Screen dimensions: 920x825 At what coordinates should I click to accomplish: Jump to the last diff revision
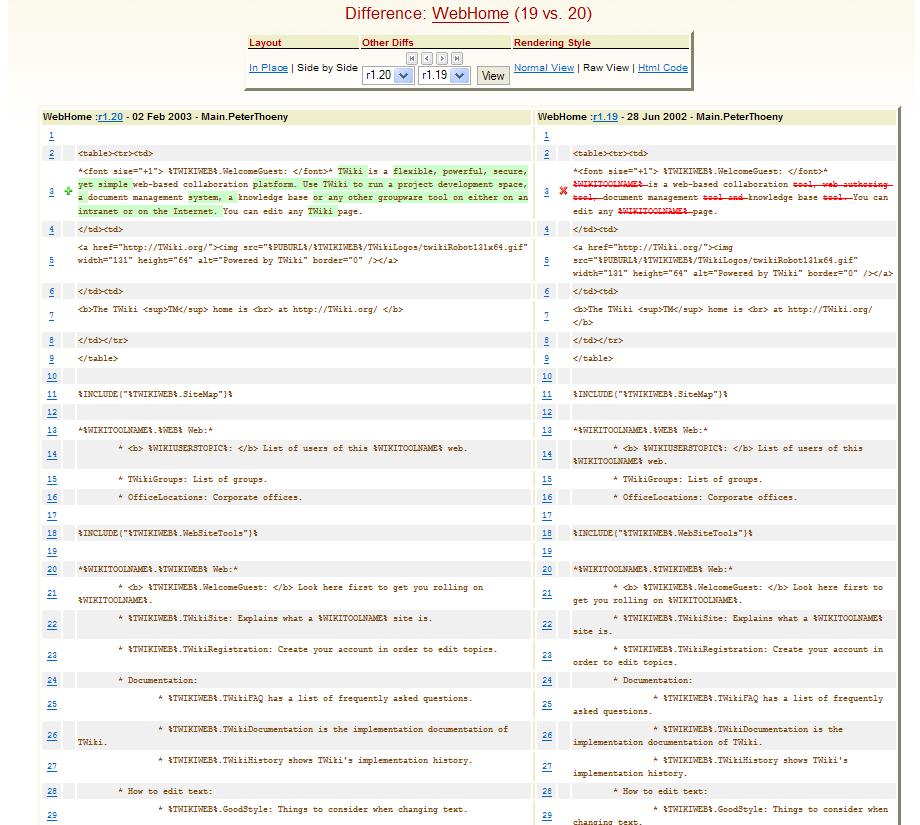(x=457, y=59)
